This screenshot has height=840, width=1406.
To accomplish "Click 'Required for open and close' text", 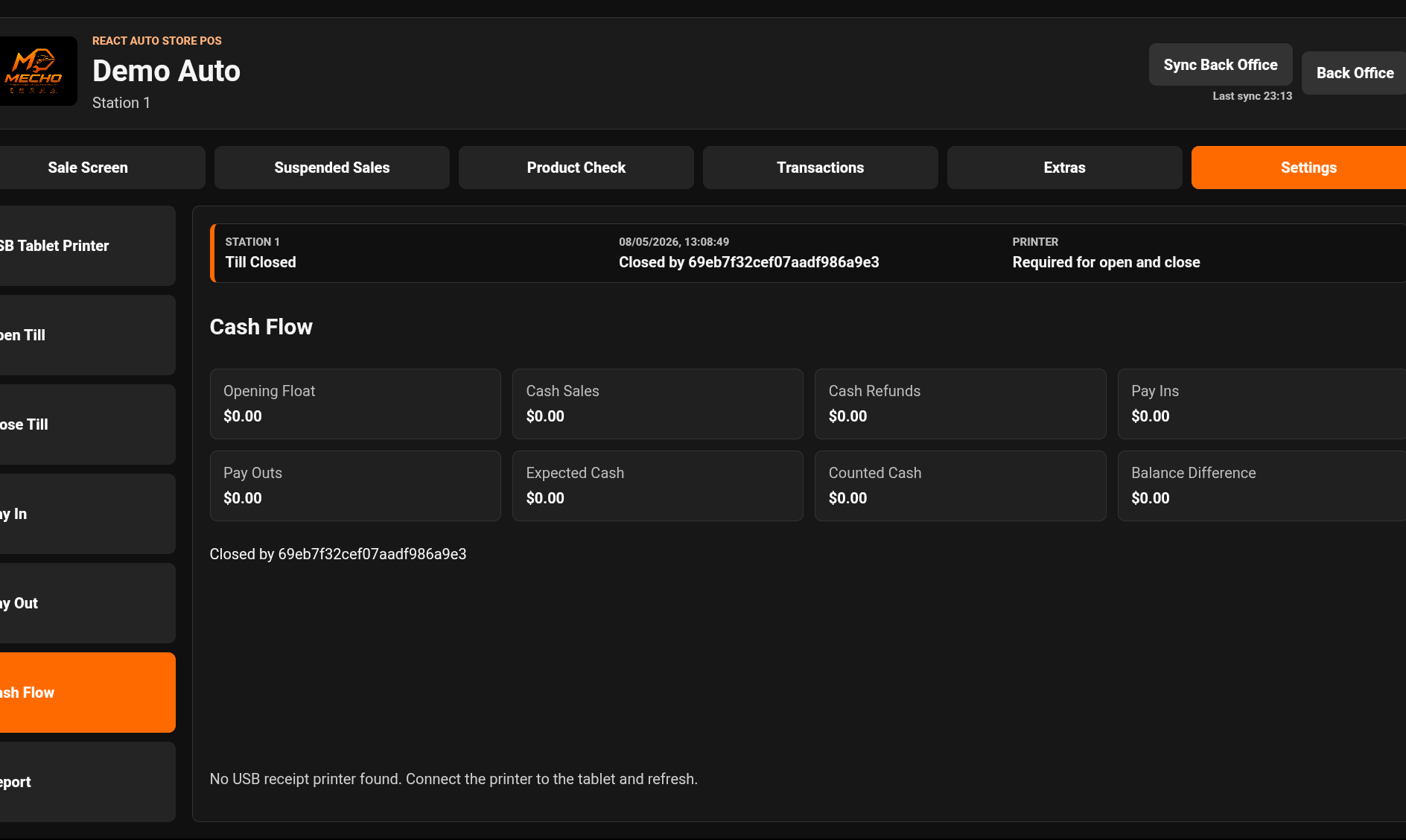I will click(x=1106, y=262).
